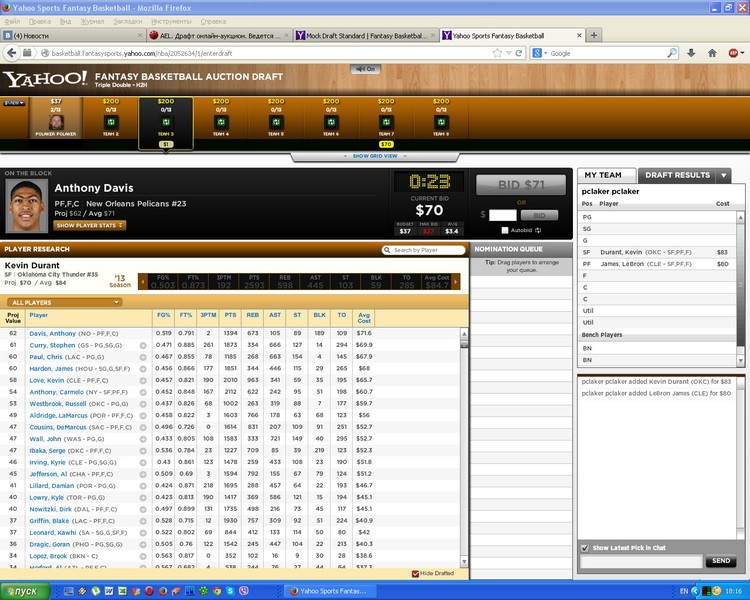Launch Opera from taskbar quick launch
The image size is (750, 600).
tap(149, 591)
